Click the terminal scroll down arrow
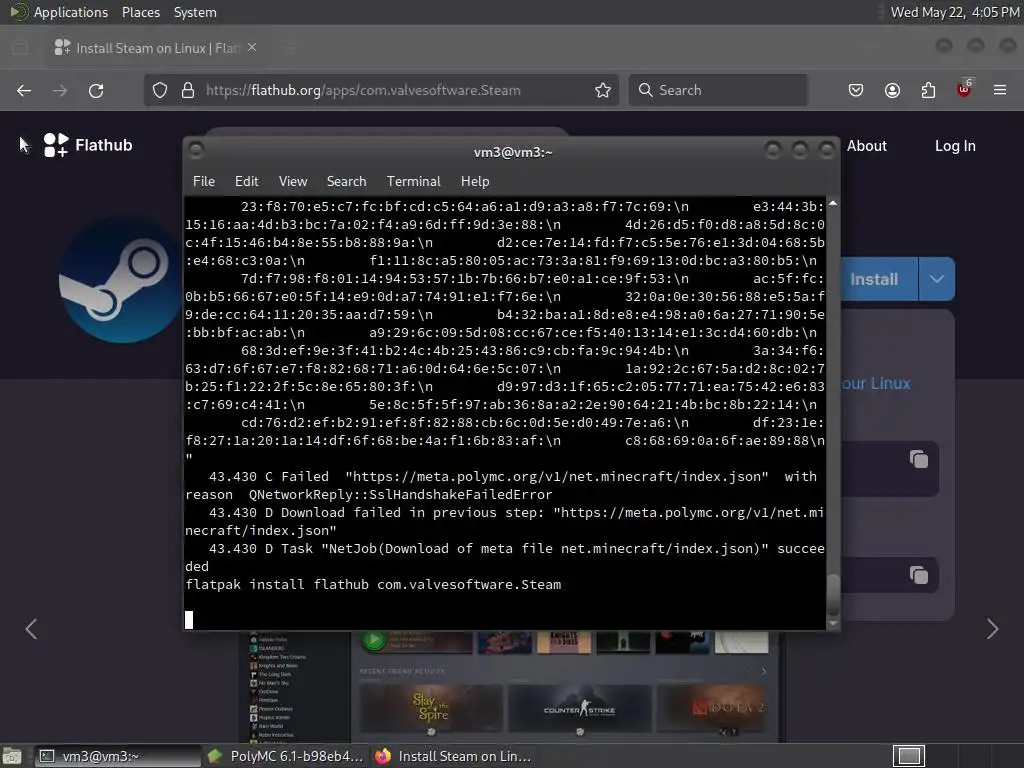Image resolution: width=1024 pixels, height=768 pixels. [x=833, y=624]
